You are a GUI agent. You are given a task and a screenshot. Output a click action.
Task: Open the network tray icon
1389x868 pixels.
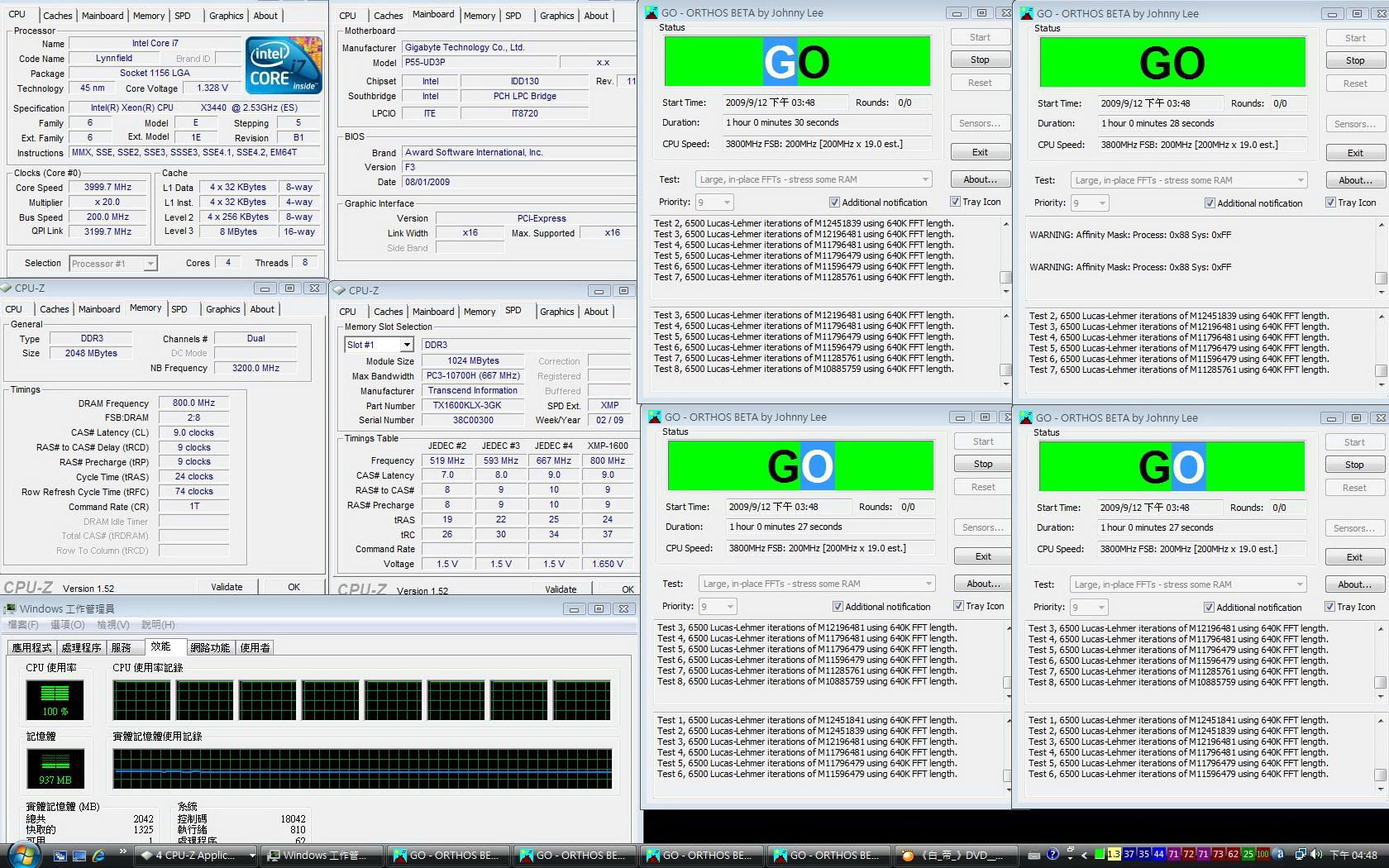(x=1301, y=855)
